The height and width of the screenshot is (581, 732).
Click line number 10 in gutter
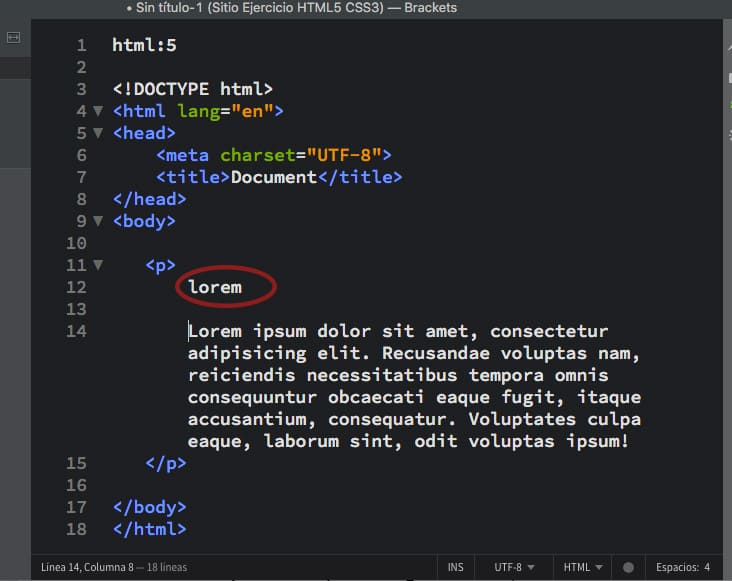[x=76, y=243]
